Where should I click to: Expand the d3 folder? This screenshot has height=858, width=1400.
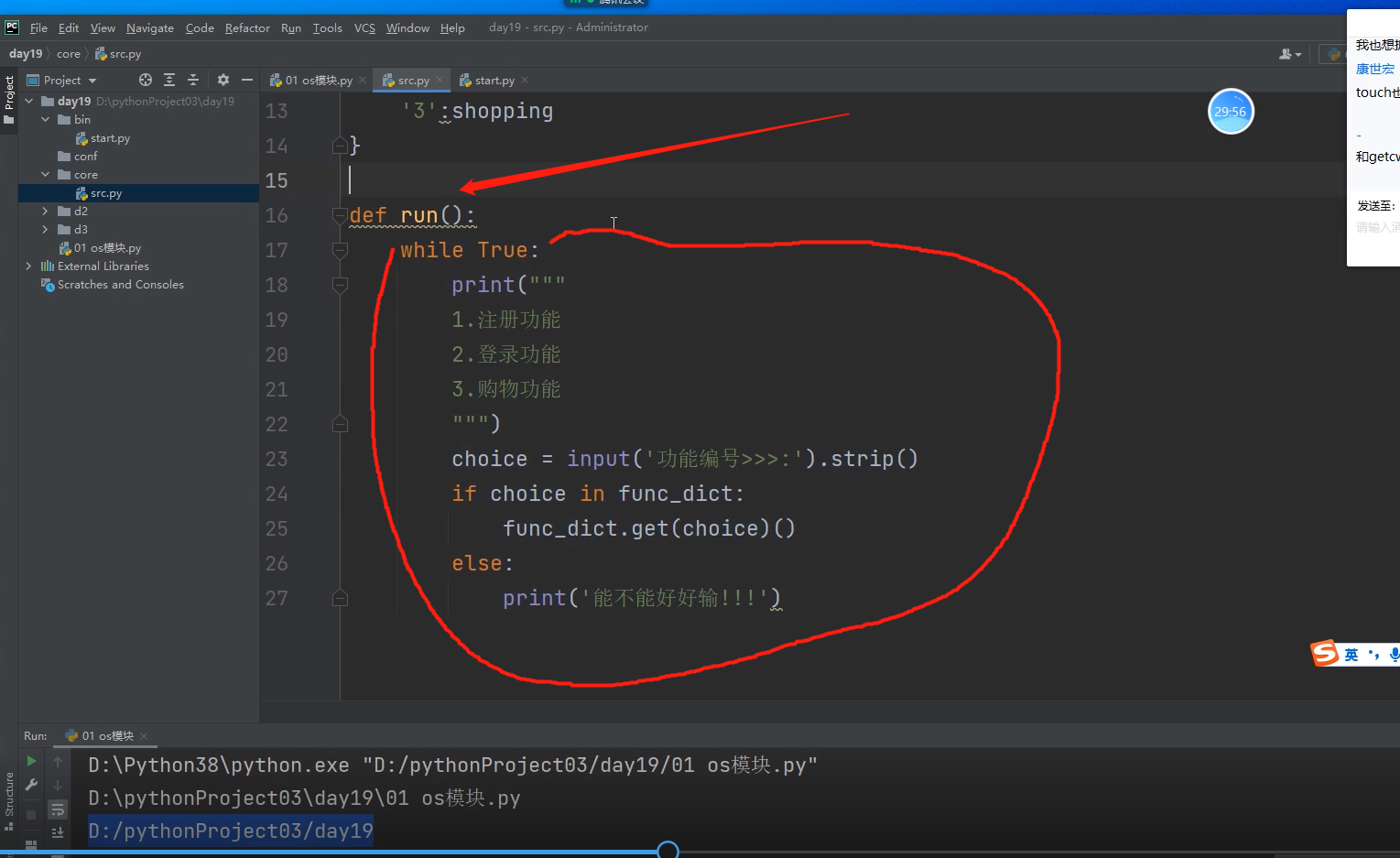46,230
